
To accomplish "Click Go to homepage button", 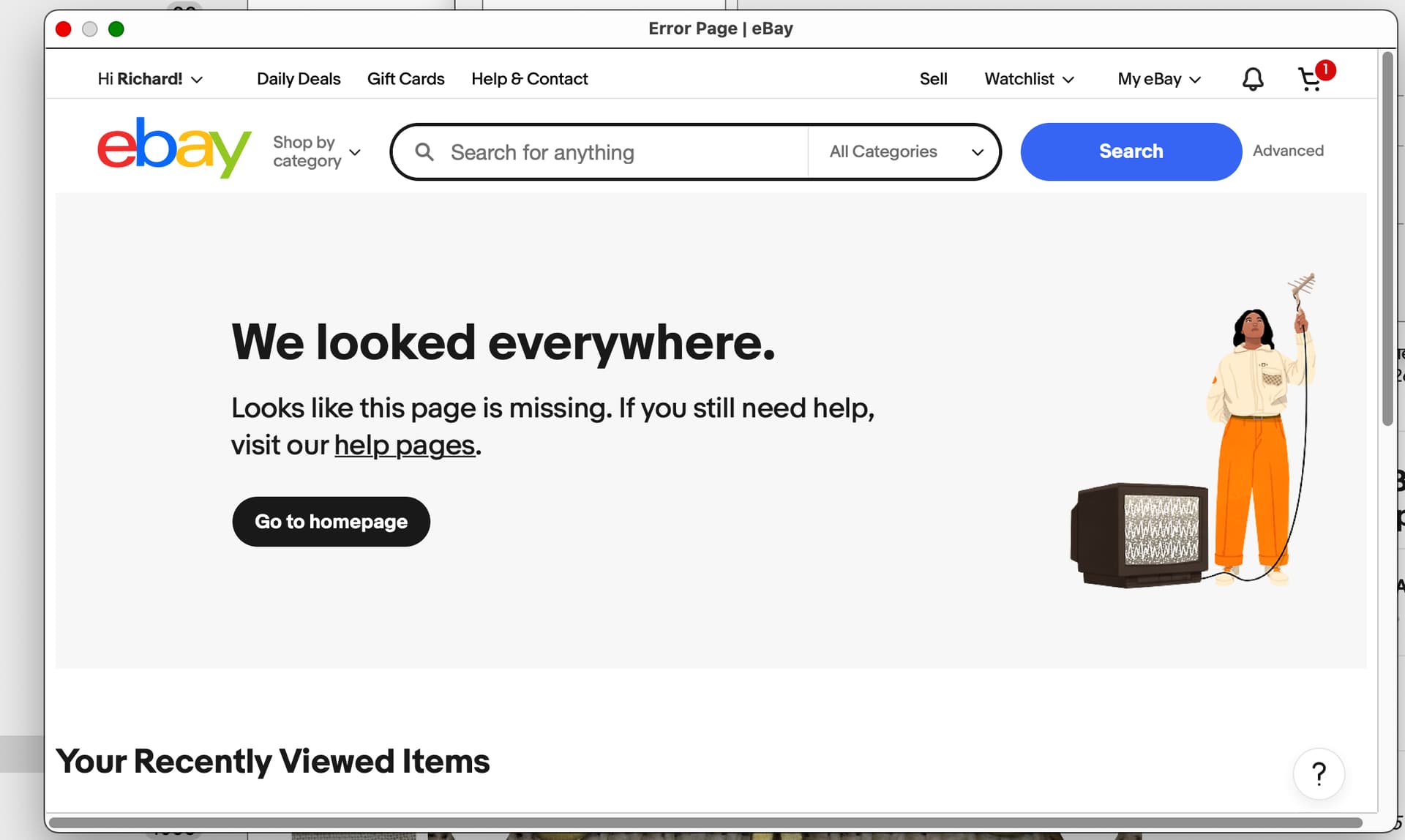I will pyautogui.click(x=331, y=522).
